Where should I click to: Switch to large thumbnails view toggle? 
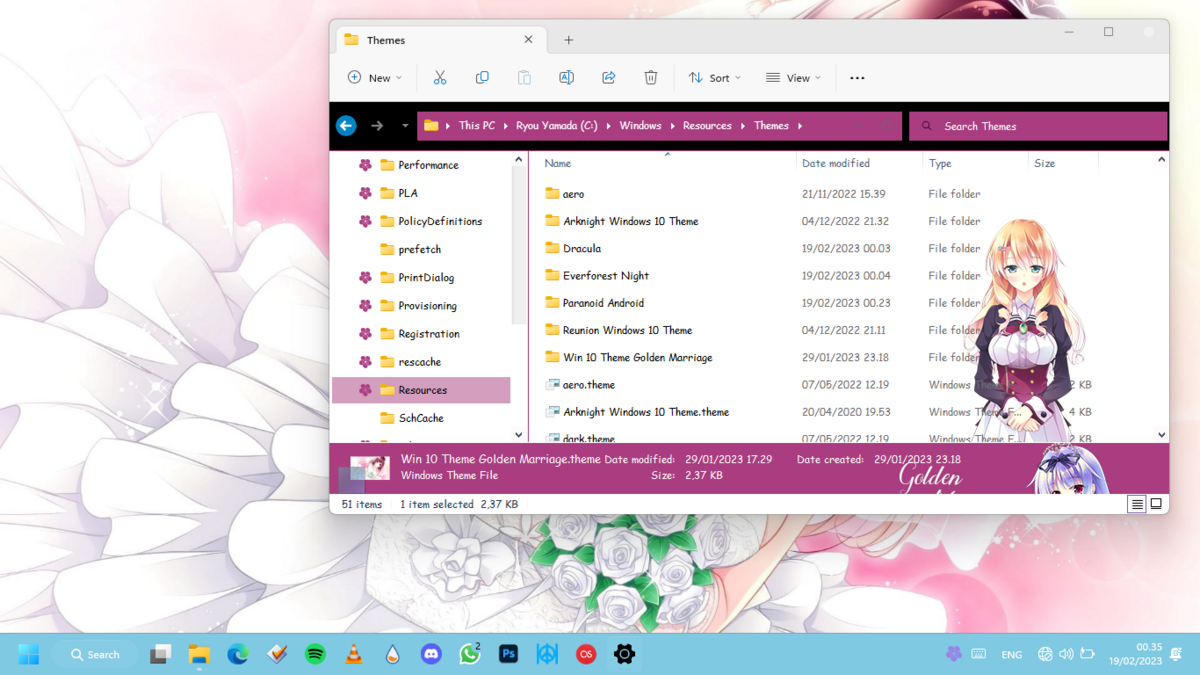1156,504
